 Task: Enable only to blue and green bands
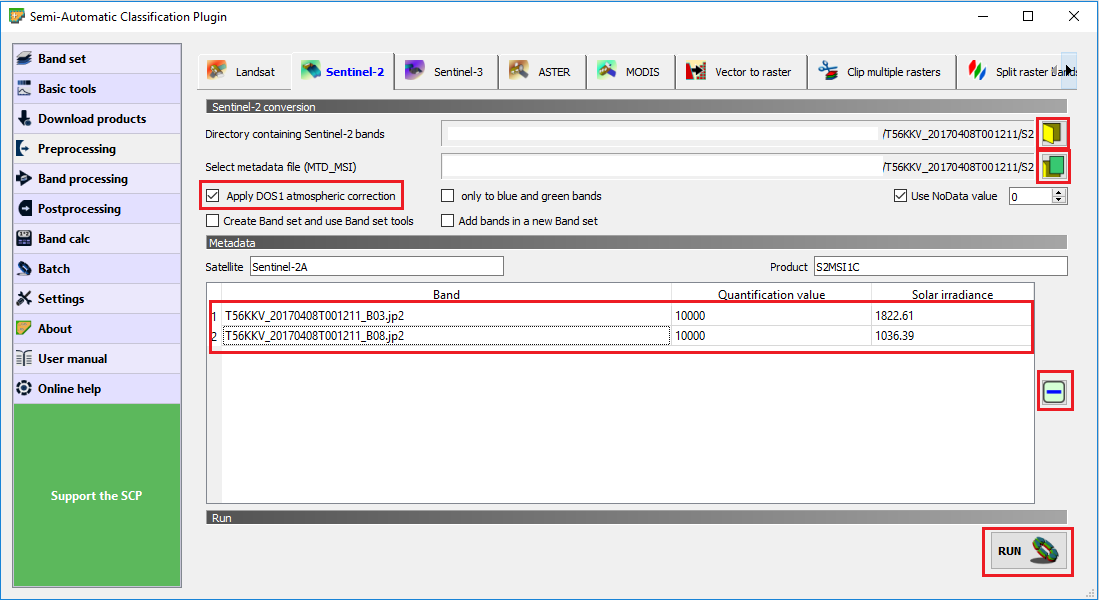pos(448,196)
